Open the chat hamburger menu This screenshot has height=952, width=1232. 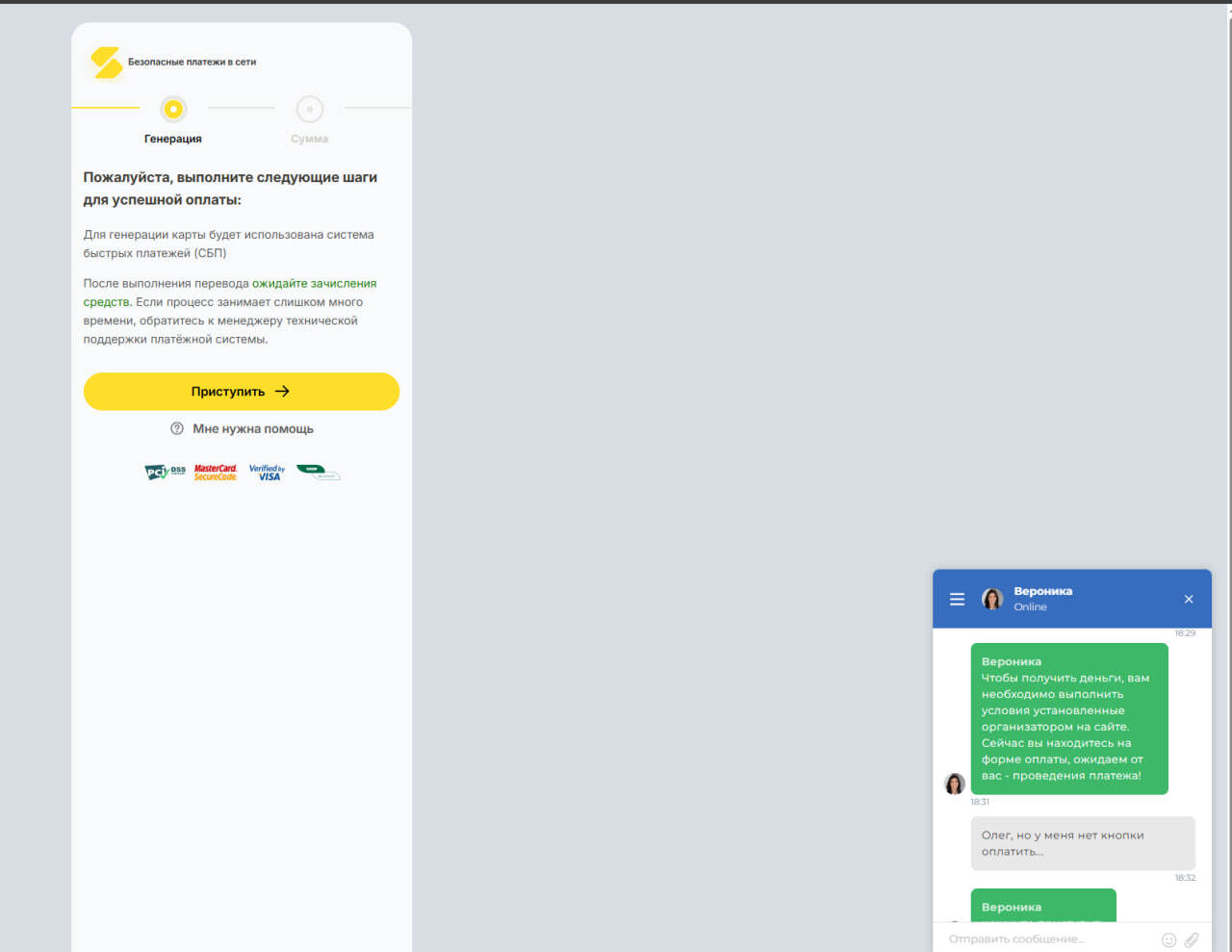[957, 599]
